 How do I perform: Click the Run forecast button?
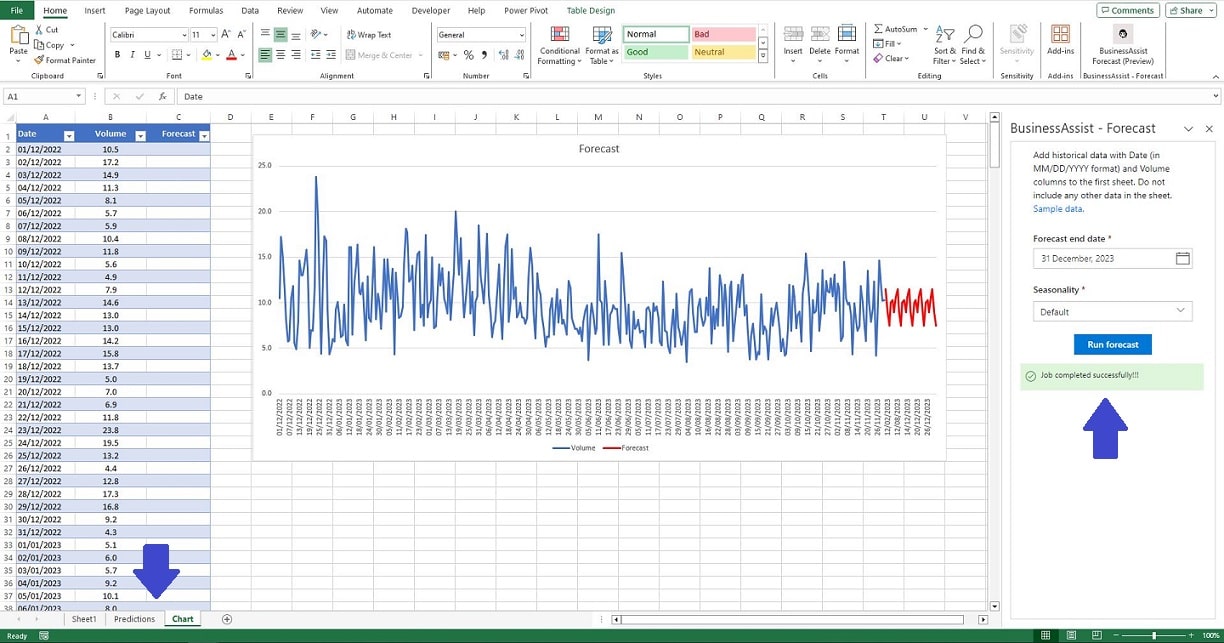1112,343
